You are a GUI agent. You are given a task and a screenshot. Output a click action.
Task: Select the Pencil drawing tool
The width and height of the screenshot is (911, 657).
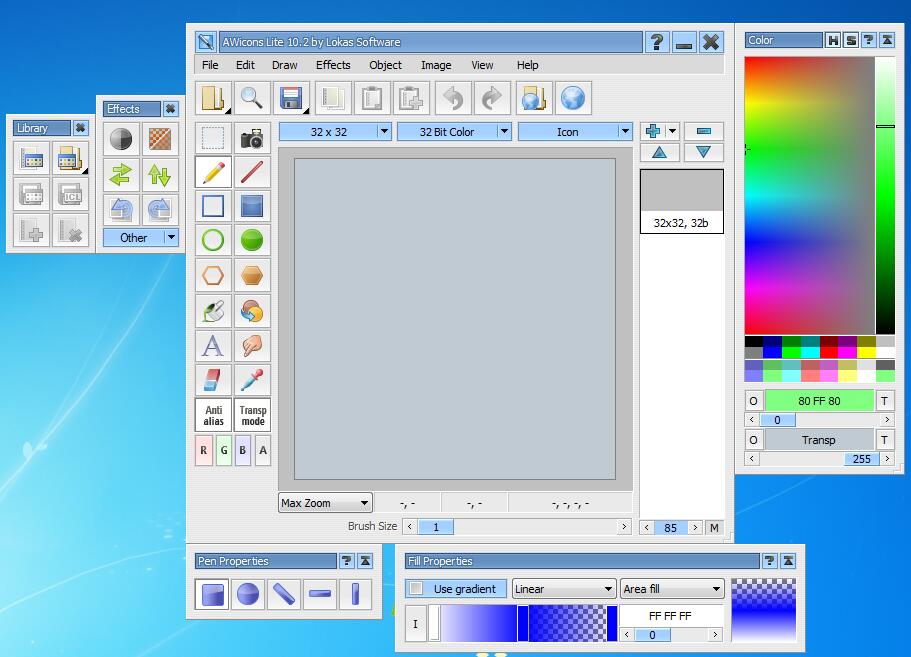(213, 172)
